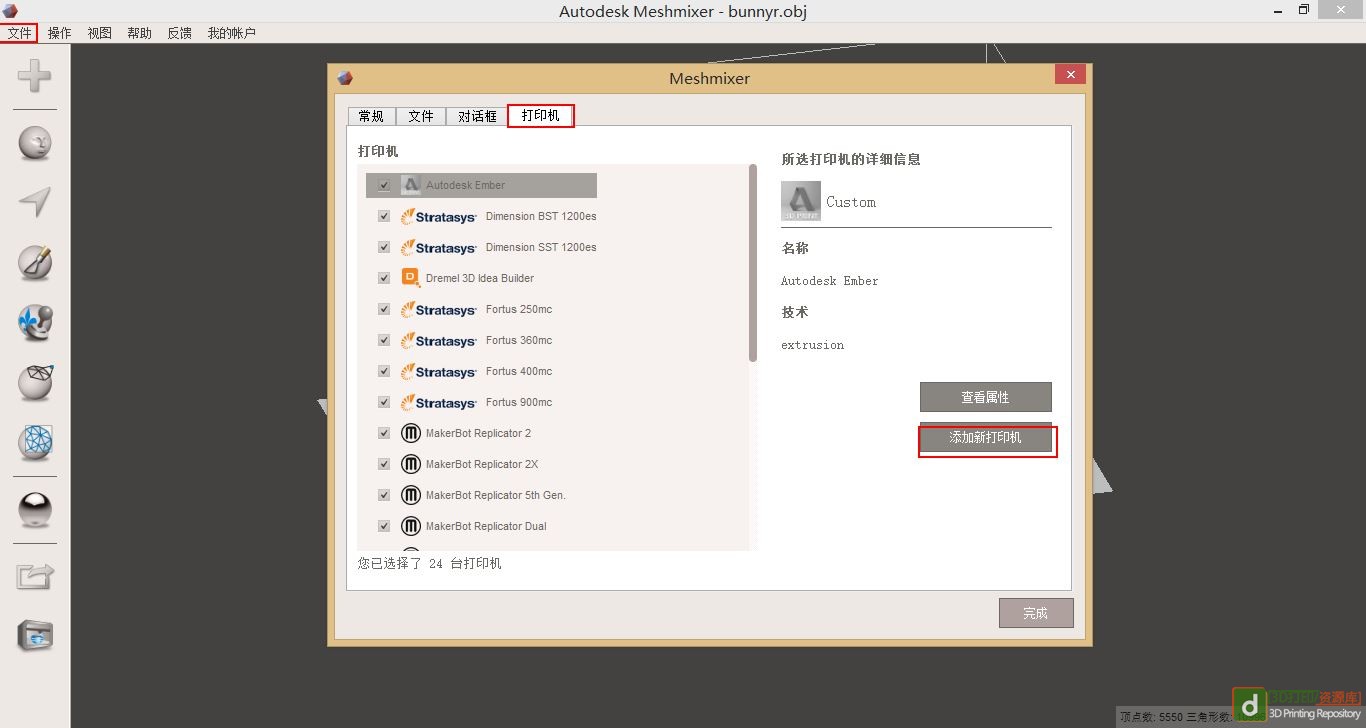Open the Sculpt brush tool

[35, 262]
